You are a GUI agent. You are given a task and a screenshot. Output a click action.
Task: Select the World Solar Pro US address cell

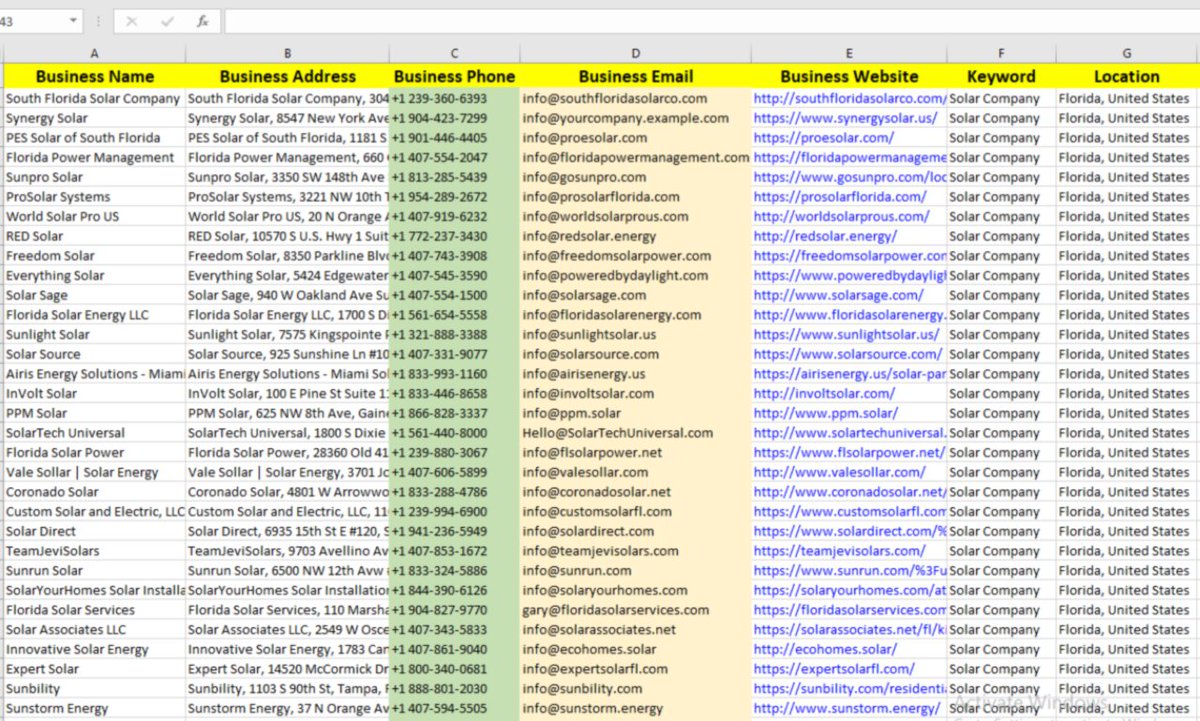(287, 217)
